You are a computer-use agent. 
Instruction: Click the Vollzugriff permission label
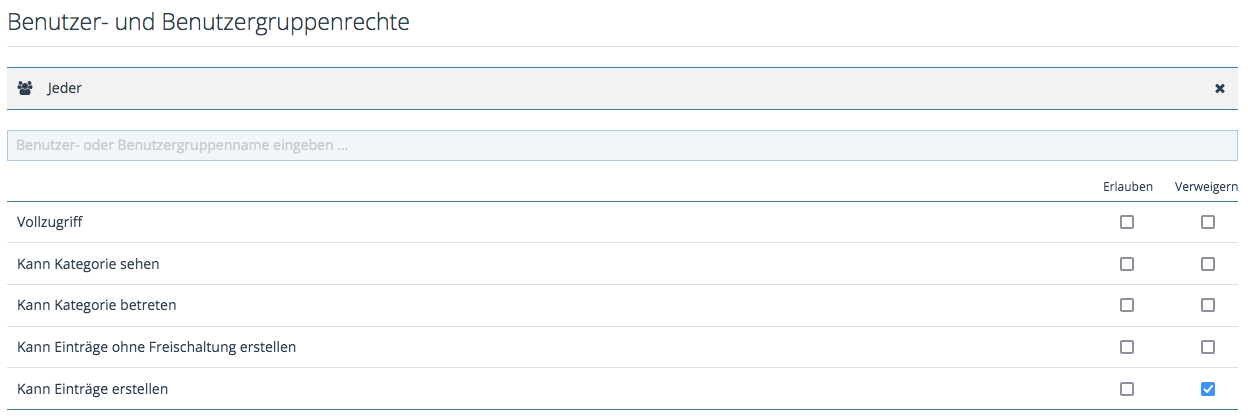click(47, 222)
